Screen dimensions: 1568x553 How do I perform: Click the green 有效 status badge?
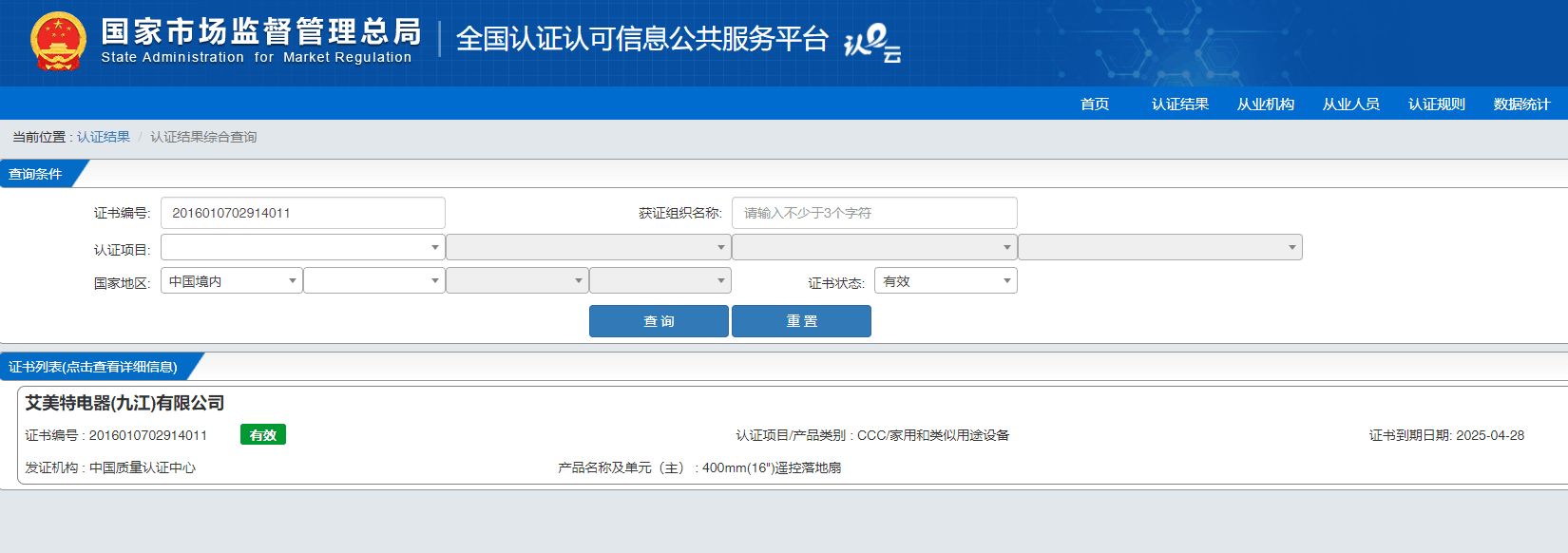pyautogui.click(x=263, y=434)
